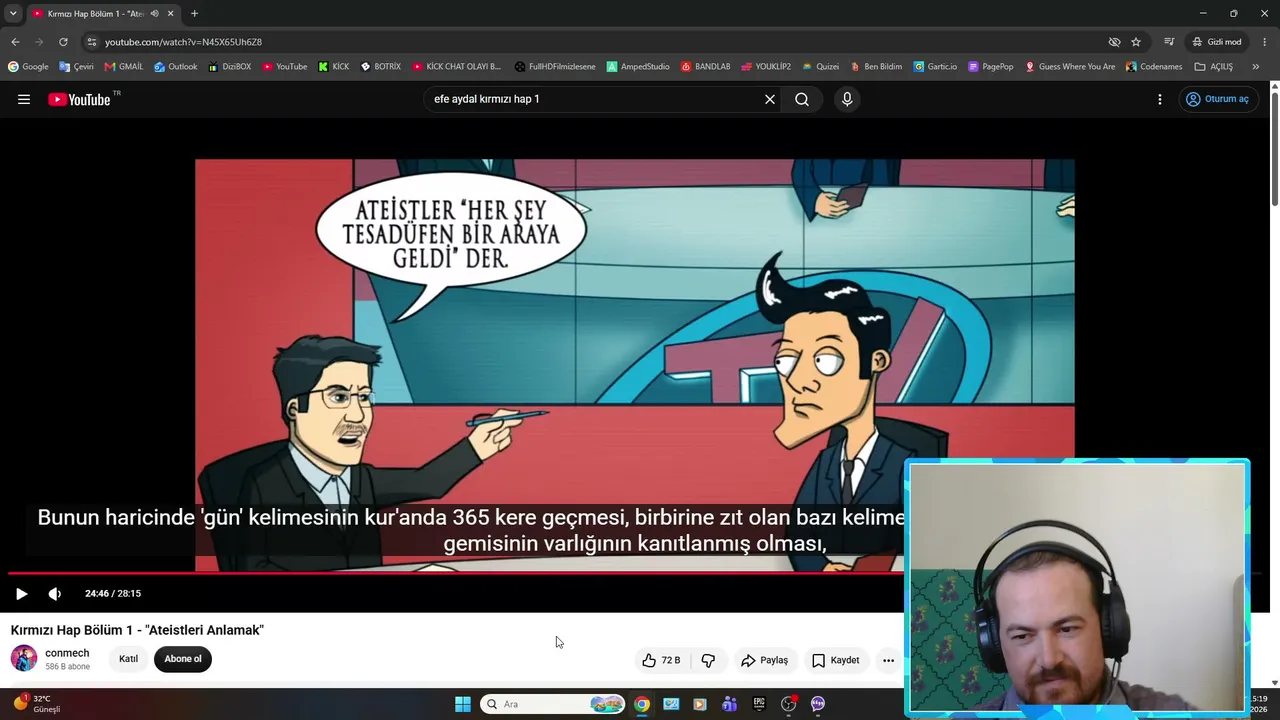The width and height of the screenshot is (1280, 720).
Task: Open the Quizei bookmark
Action: click(x=820, y=67)
